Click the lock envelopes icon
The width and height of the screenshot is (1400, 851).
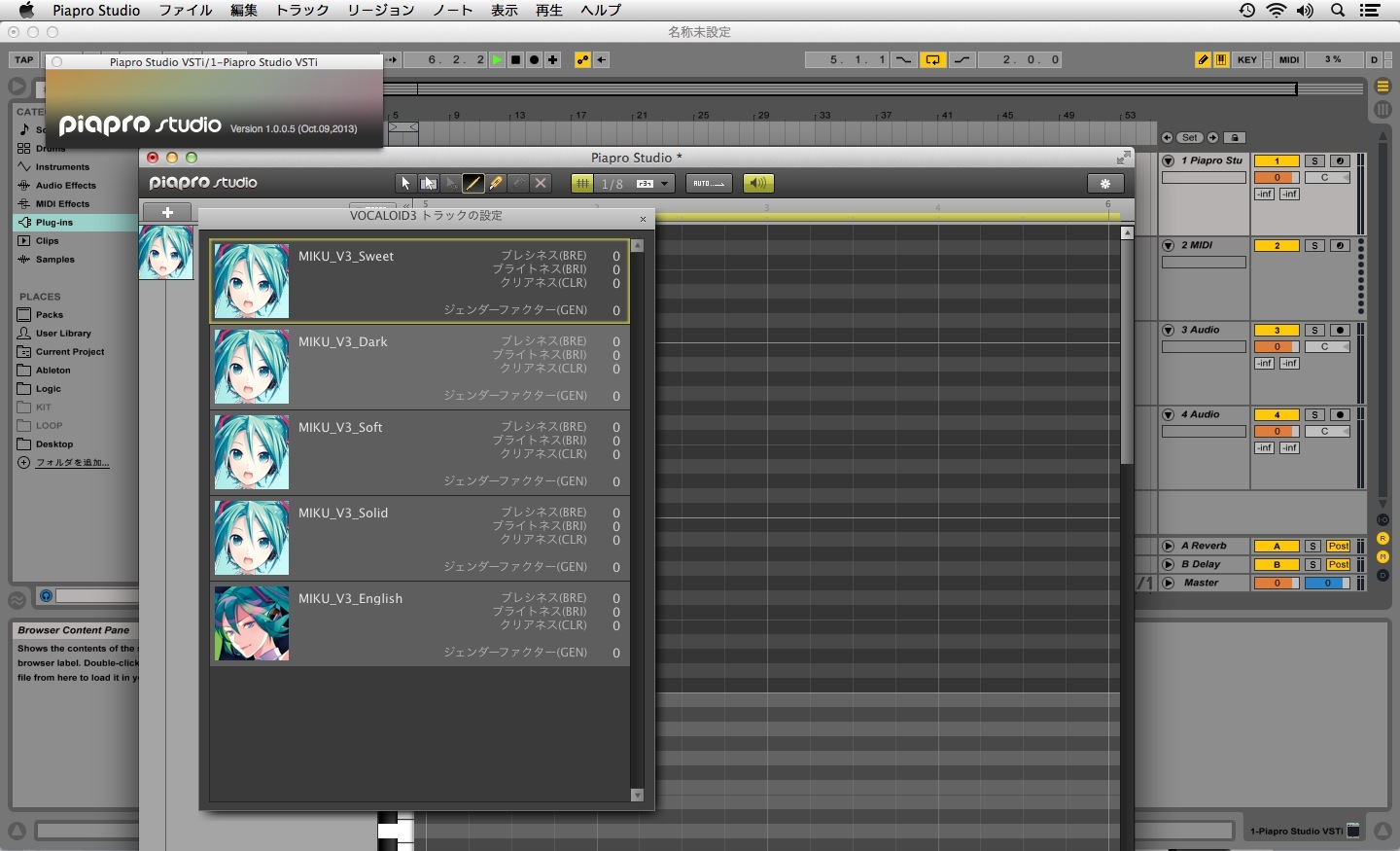pos(1235,138)
